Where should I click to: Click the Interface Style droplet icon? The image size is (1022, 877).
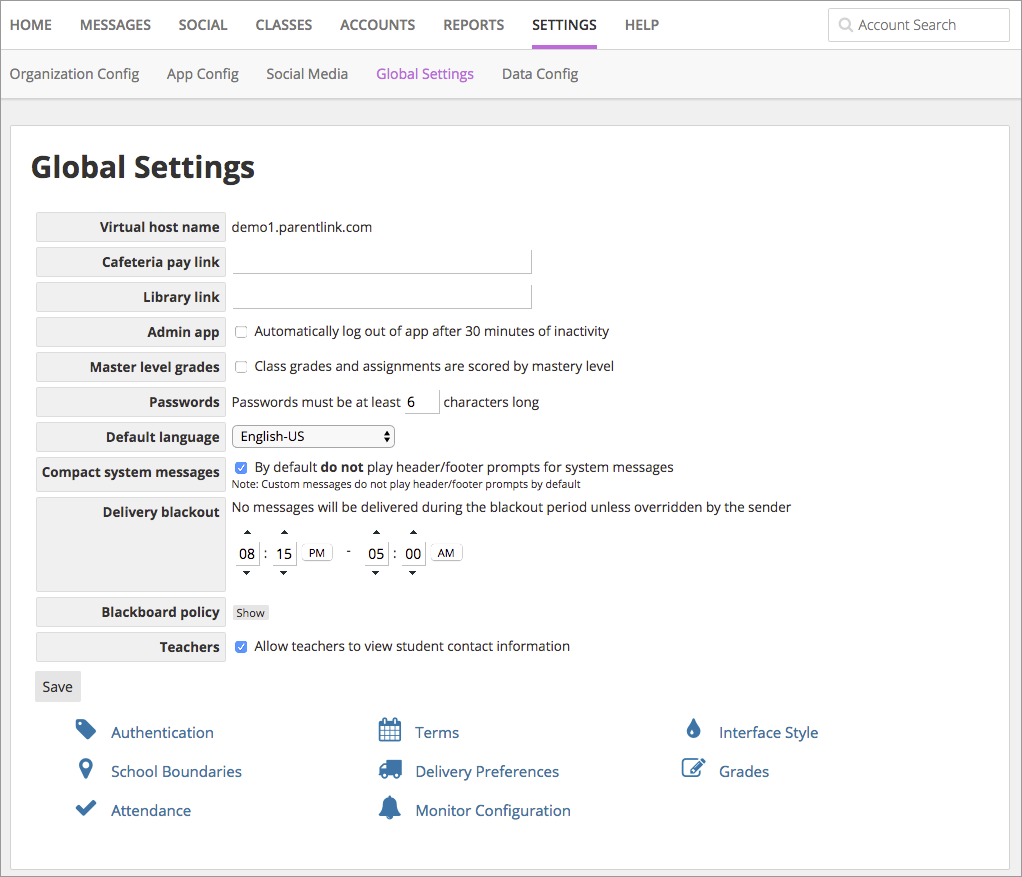pos(694,728)
